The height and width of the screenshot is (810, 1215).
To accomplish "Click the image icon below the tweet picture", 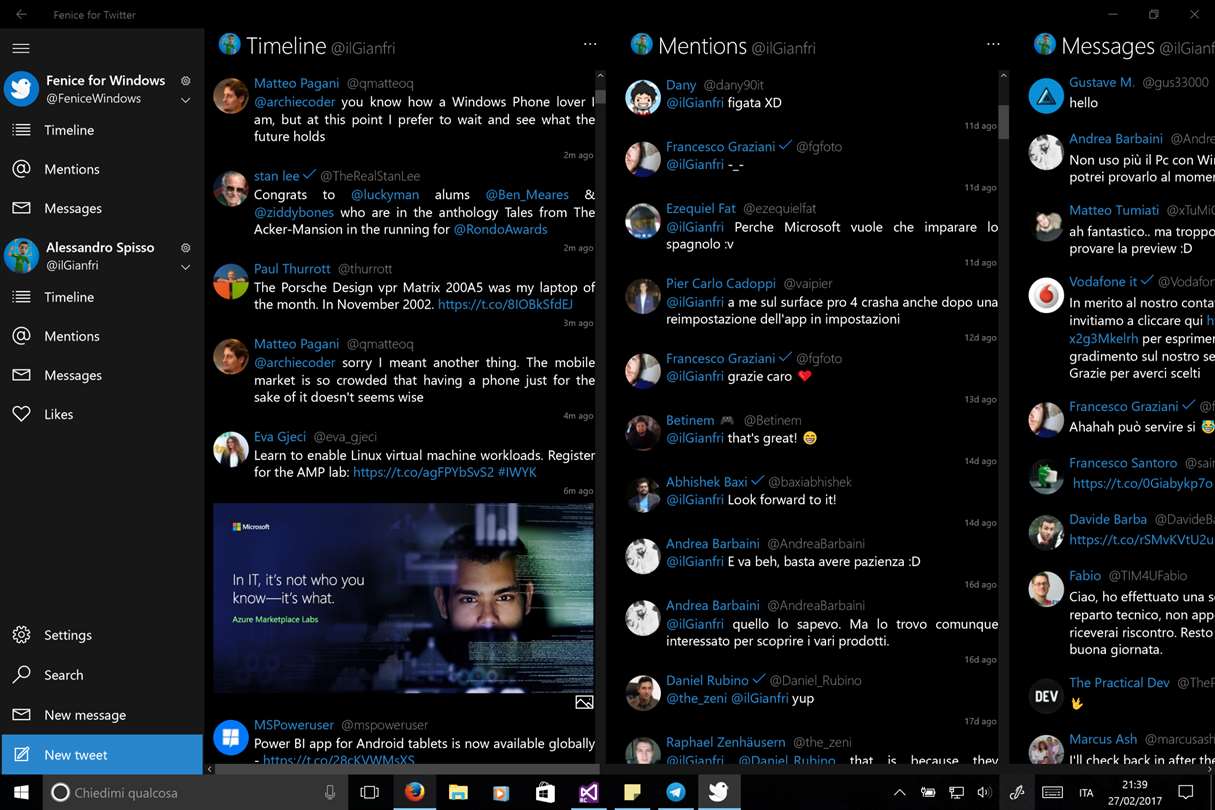I will coord(584,703).
